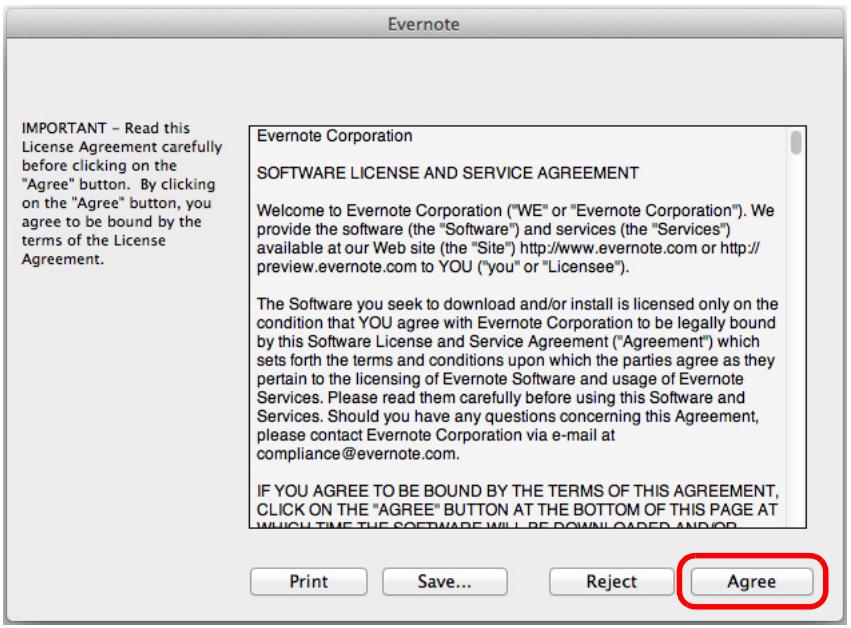851x628 pixels.
Task: Click the Evernote window title
Action: pos(423,24)
